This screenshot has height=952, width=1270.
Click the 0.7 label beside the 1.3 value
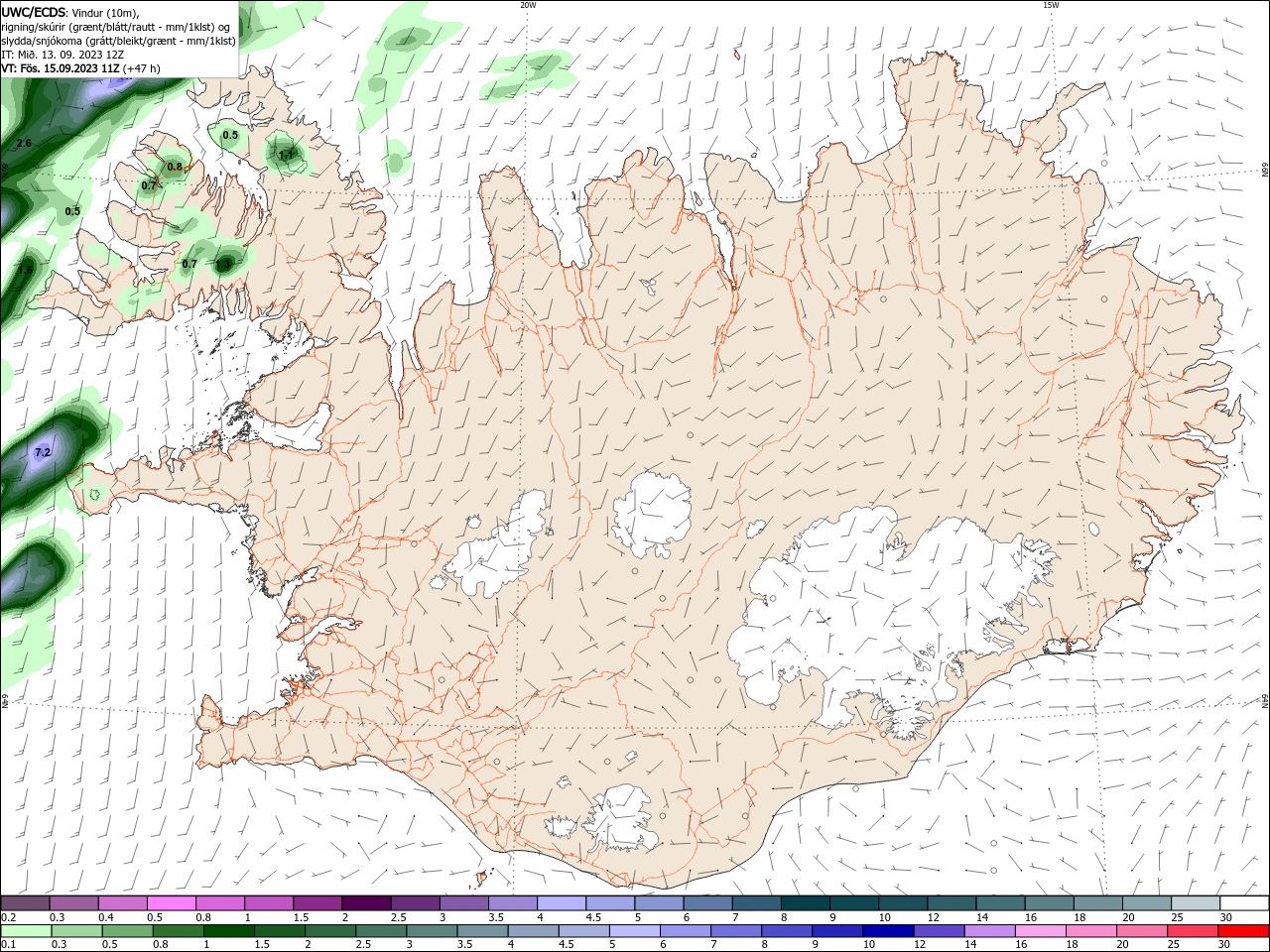pyautogui.click(x=190, y=264)
